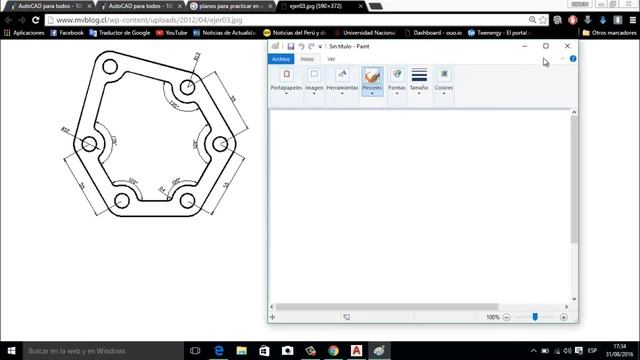Click the Paint zoom slider handle

535,317
